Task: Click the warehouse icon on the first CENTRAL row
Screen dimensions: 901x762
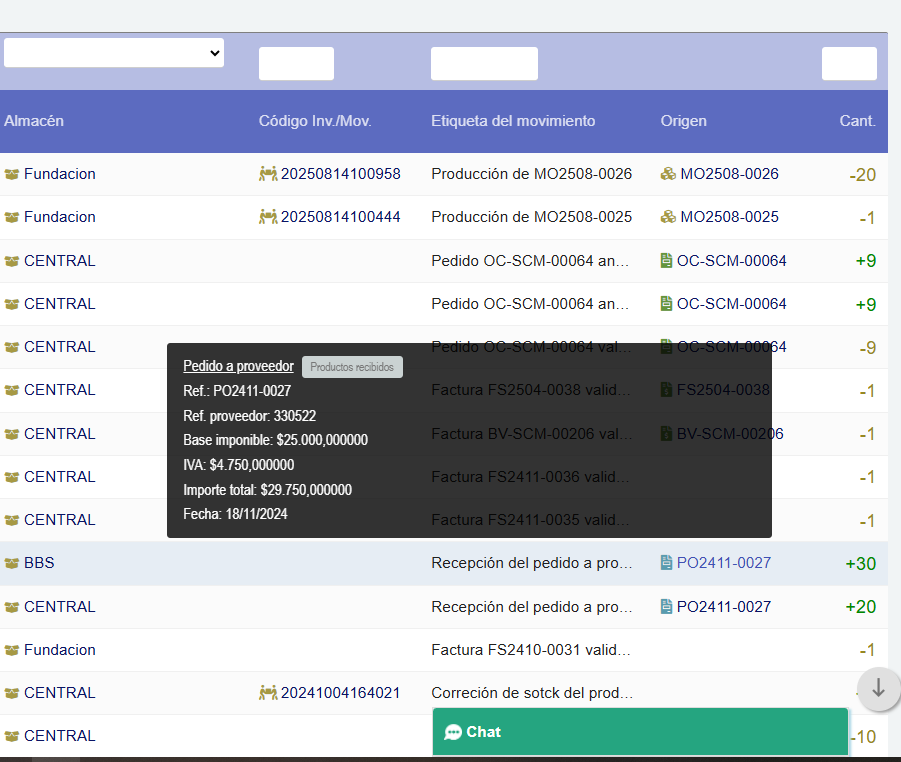Action: pos(11,260)
